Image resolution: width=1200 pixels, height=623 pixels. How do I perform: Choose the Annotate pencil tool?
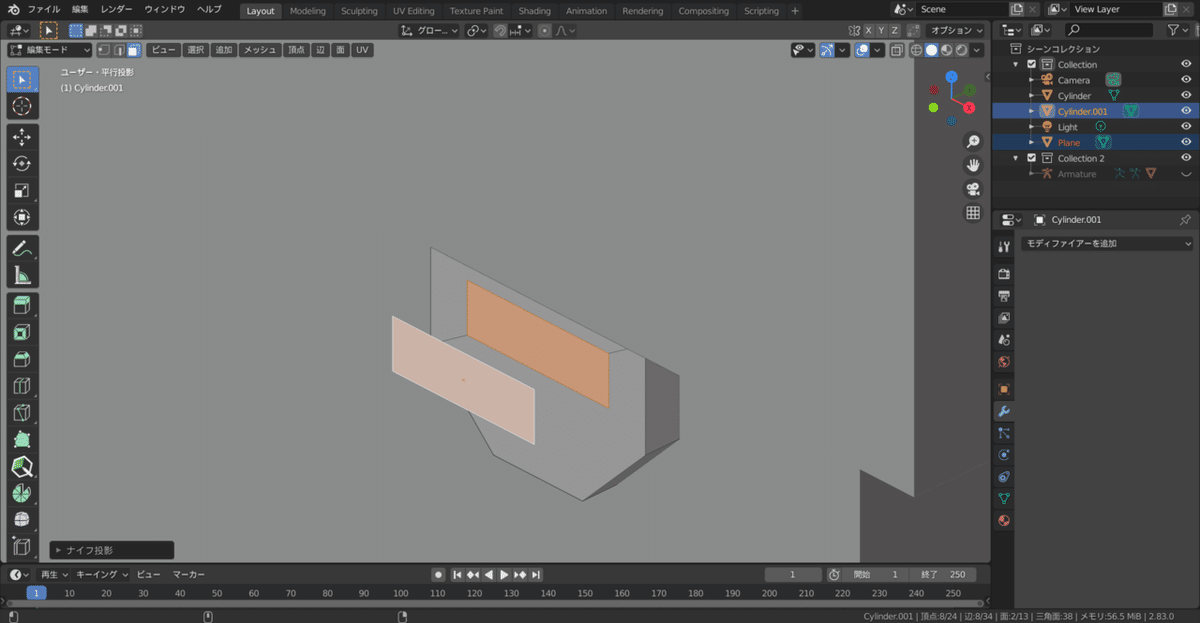22,248
